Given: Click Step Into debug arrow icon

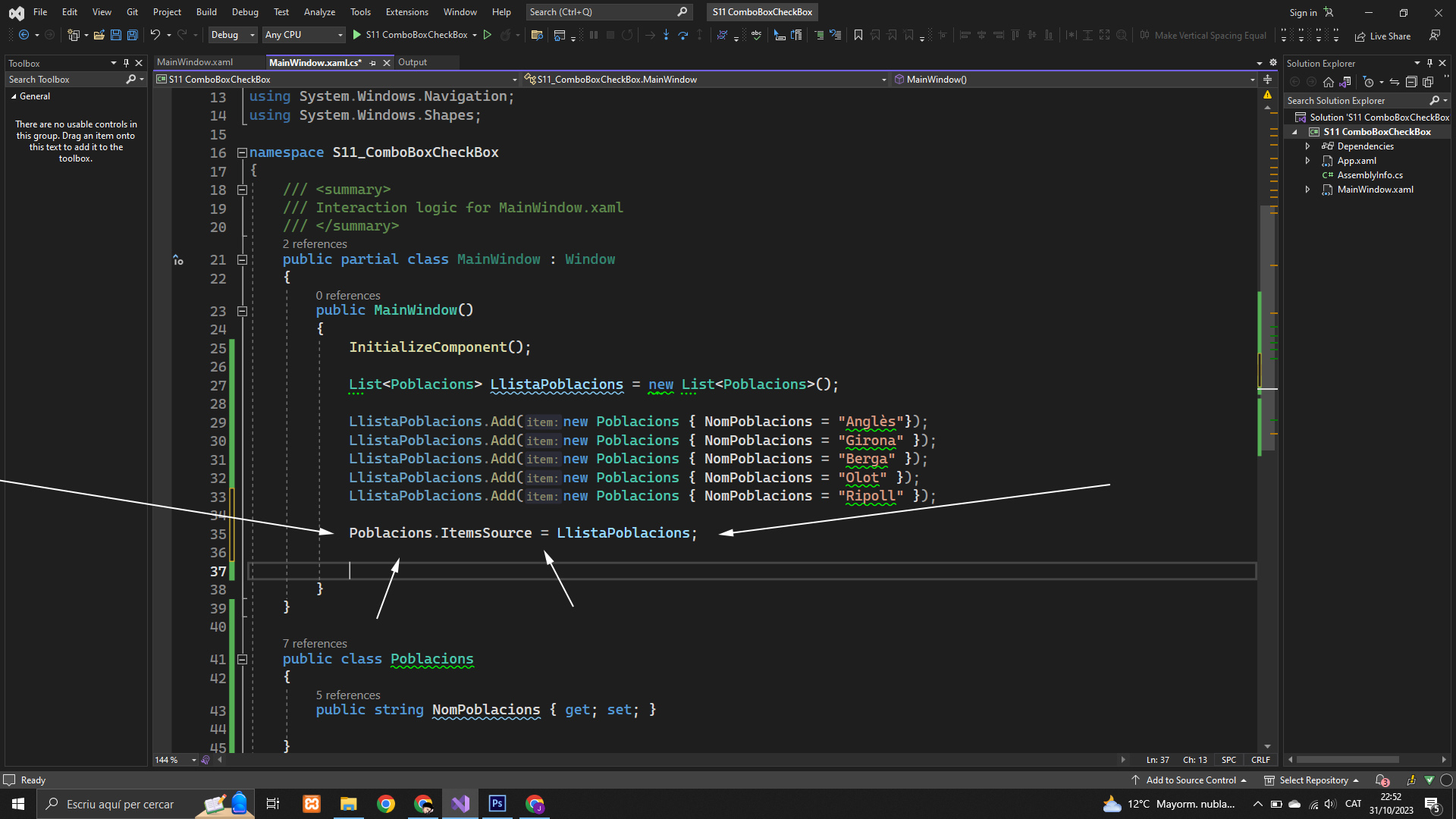Looking at the screenshot, I should point(666,35).
